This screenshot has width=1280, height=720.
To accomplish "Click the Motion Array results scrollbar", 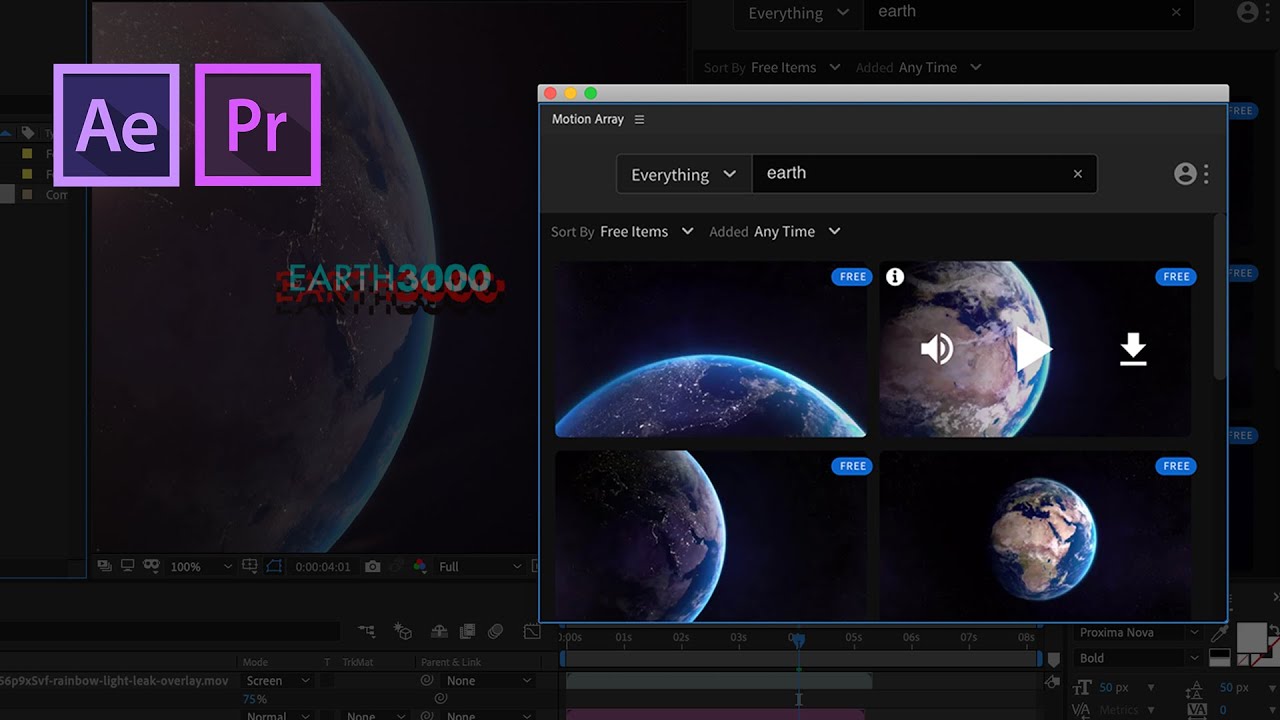I will (x=1219, y=298).
